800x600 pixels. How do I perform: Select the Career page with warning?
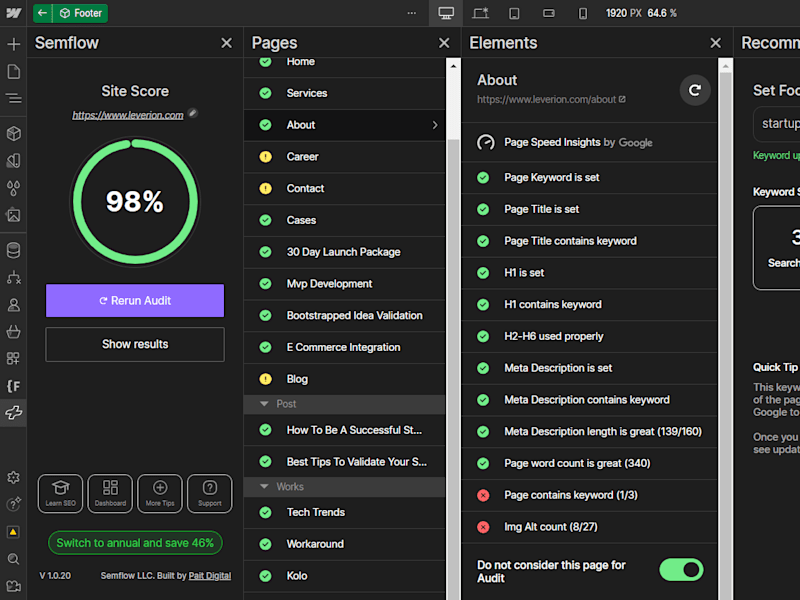pos(344,157)
